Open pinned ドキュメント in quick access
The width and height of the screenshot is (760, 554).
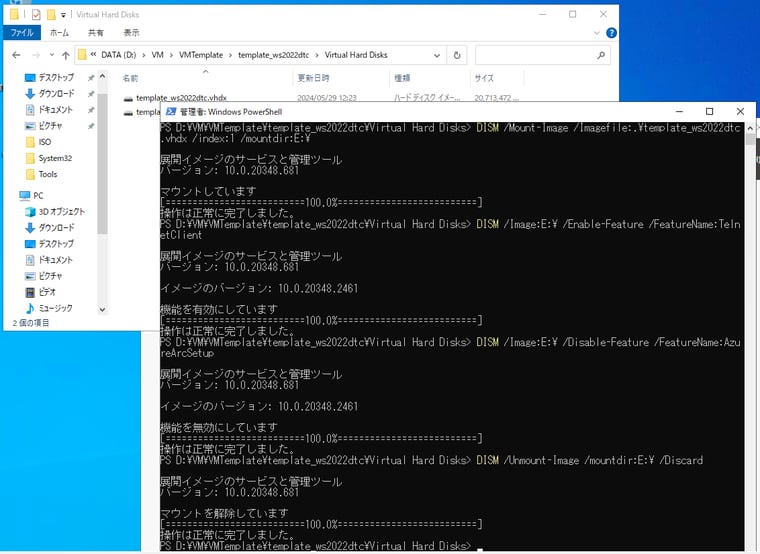pos(55,110)
